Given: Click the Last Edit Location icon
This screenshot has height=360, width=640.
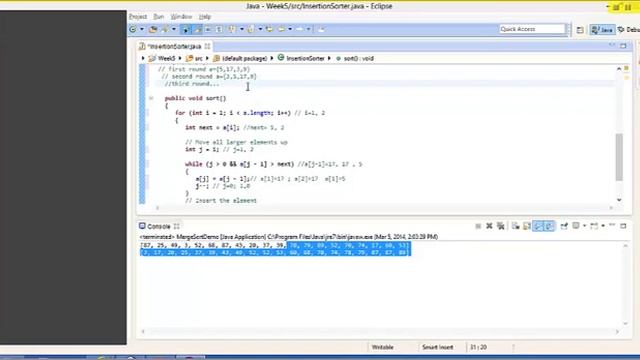Looking at the screenshot, I should point(269,29).
